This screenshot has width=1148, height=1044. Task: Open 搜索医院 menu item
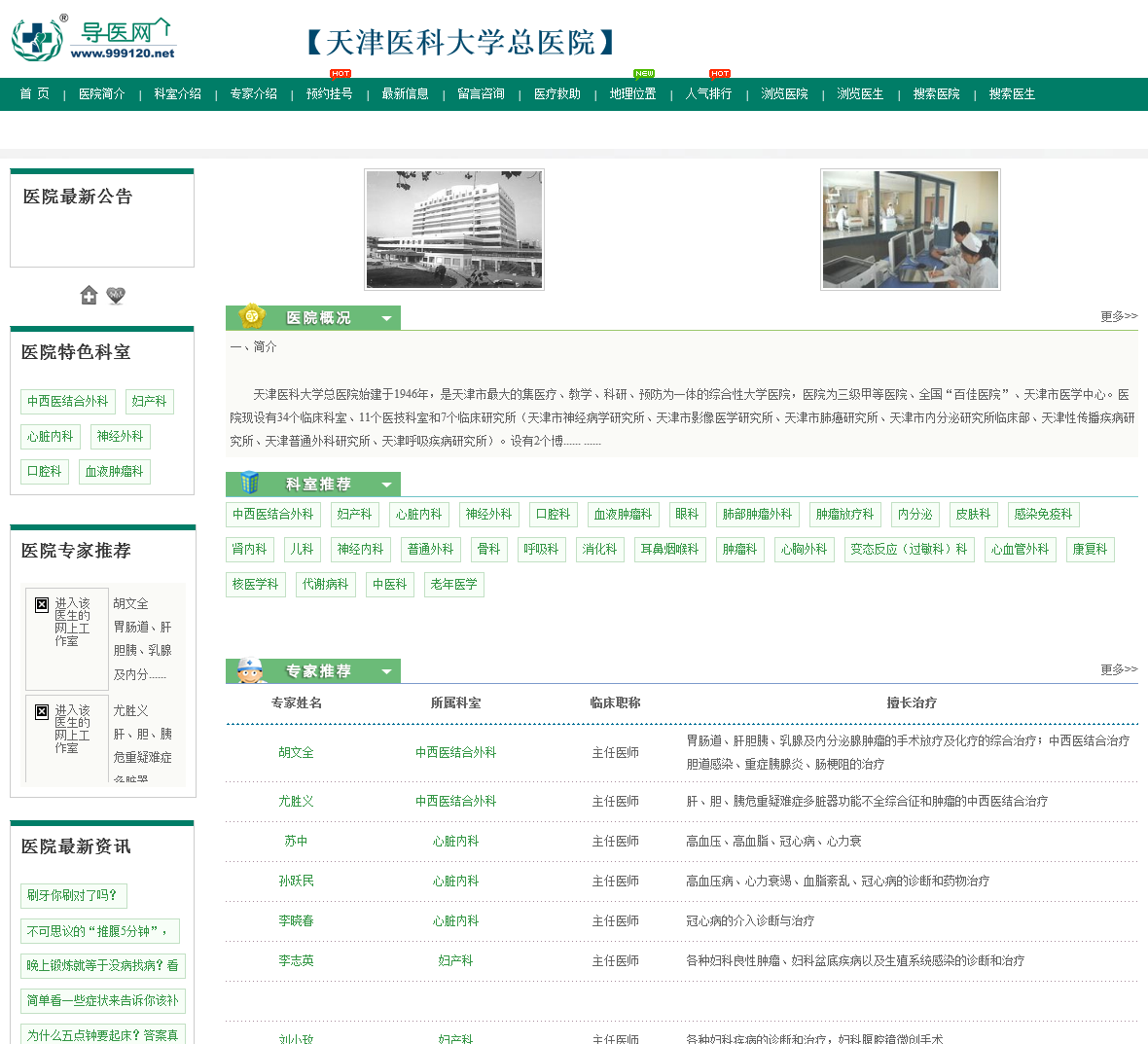(x=937, y=93)
